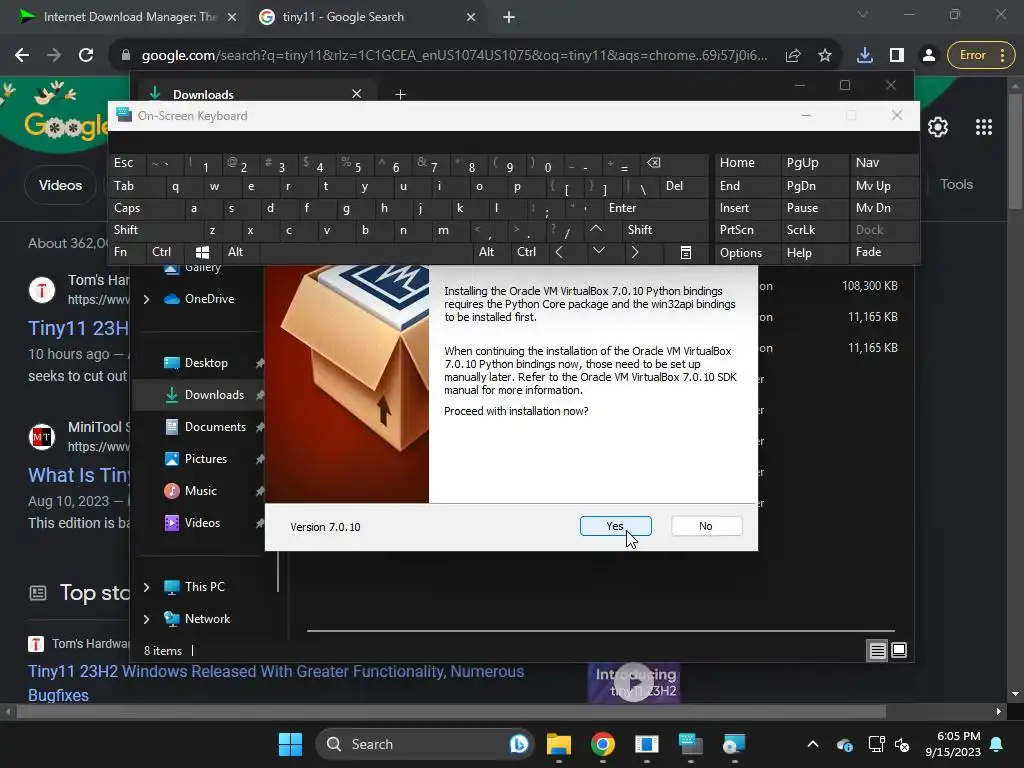Close the Downloads tab in File Explorer
Screen dimensions: 1024x768
(x=357, y=94)
